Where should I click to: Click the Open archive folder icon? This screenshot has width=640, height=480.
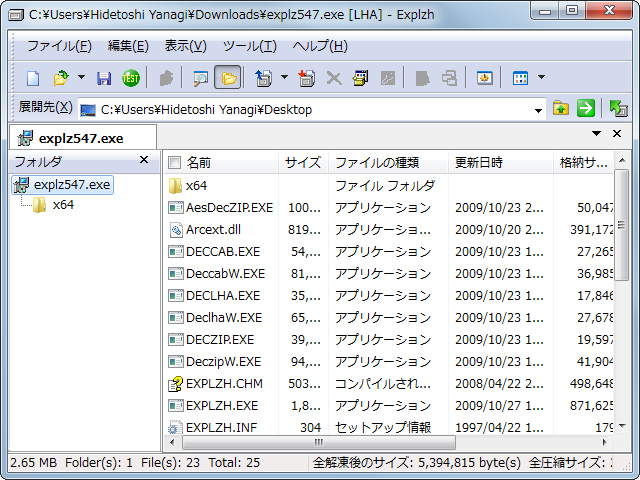(61, 78)
